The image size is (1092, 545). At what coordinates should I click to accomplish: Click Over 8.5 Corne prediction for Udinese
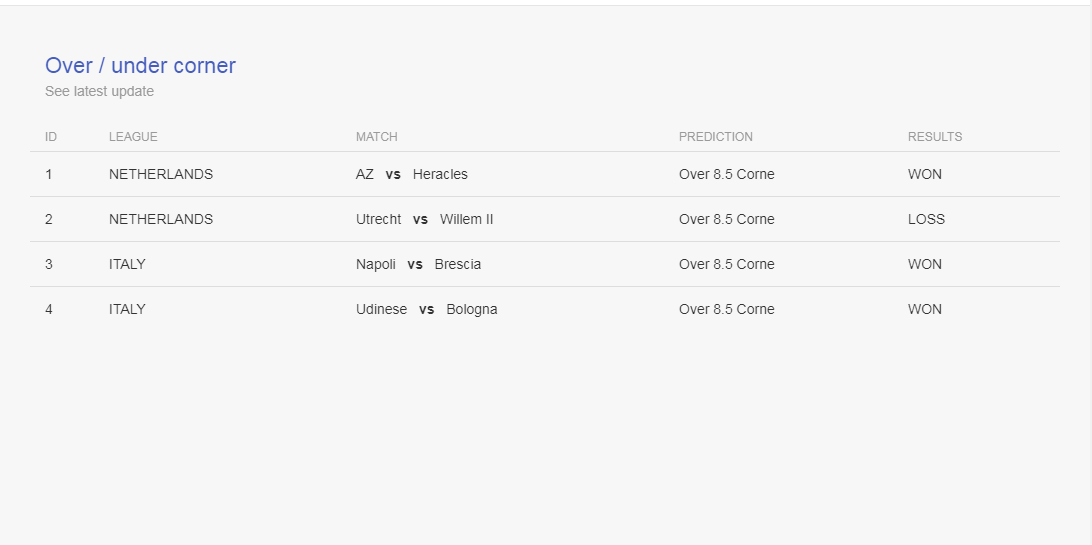726,309
